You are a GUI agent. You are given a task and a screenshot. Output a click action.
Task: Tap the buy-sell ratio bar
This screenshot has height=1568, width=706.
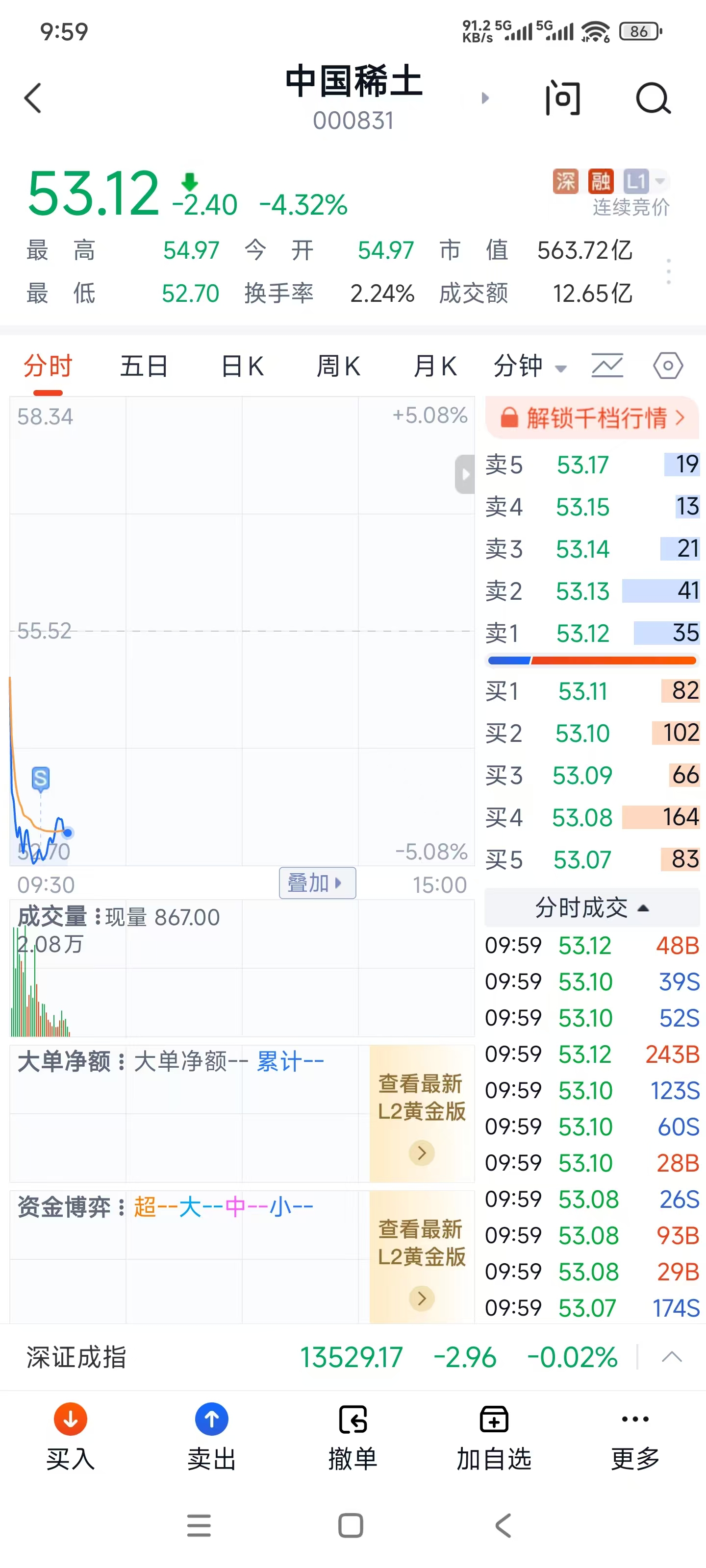click(592, 661)
